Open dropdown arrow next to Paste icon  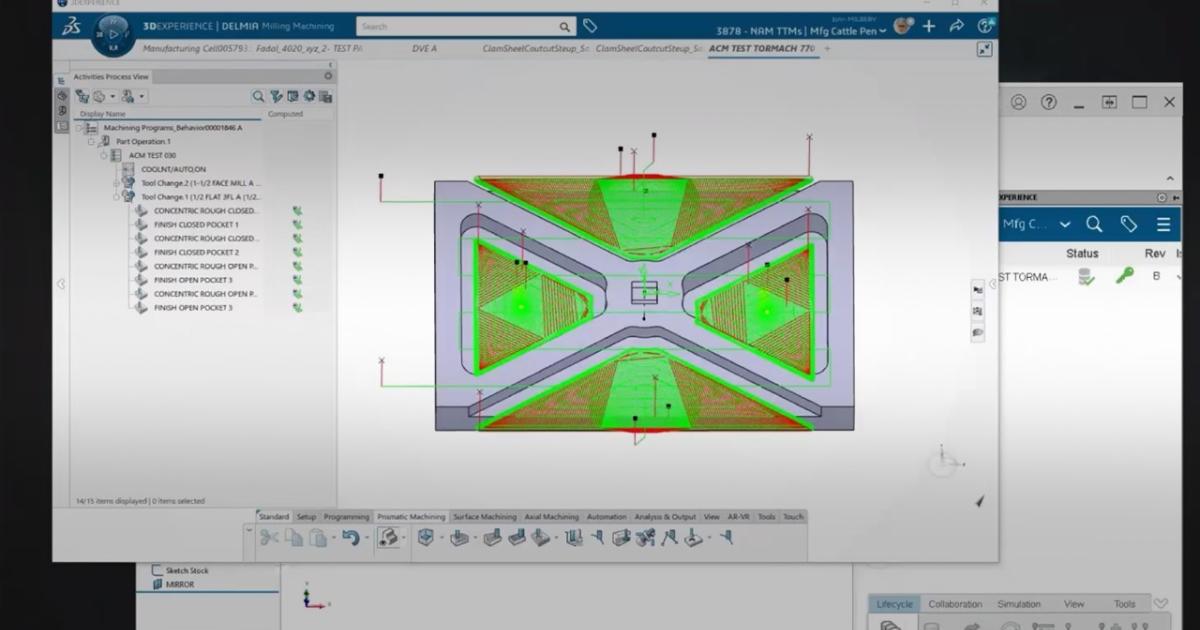[332, 538]
